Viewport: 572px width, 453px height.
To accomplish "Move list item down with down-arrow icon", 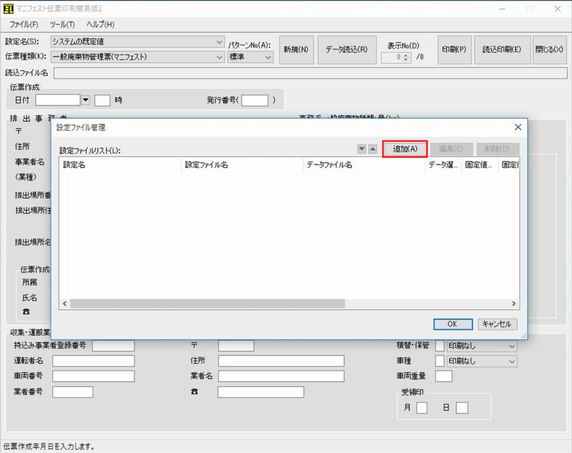I will pos(361,149).
